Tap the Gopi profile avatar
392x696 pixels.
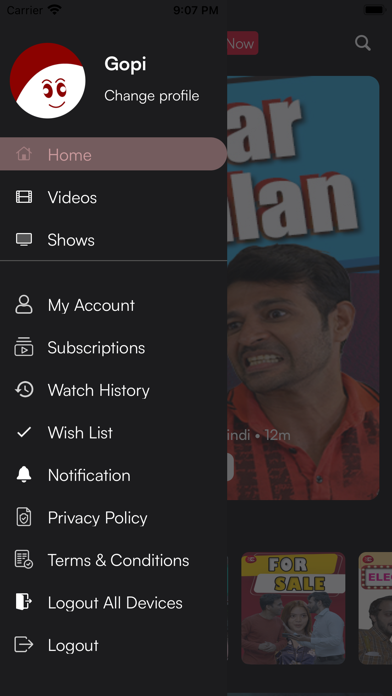[48, 81]
